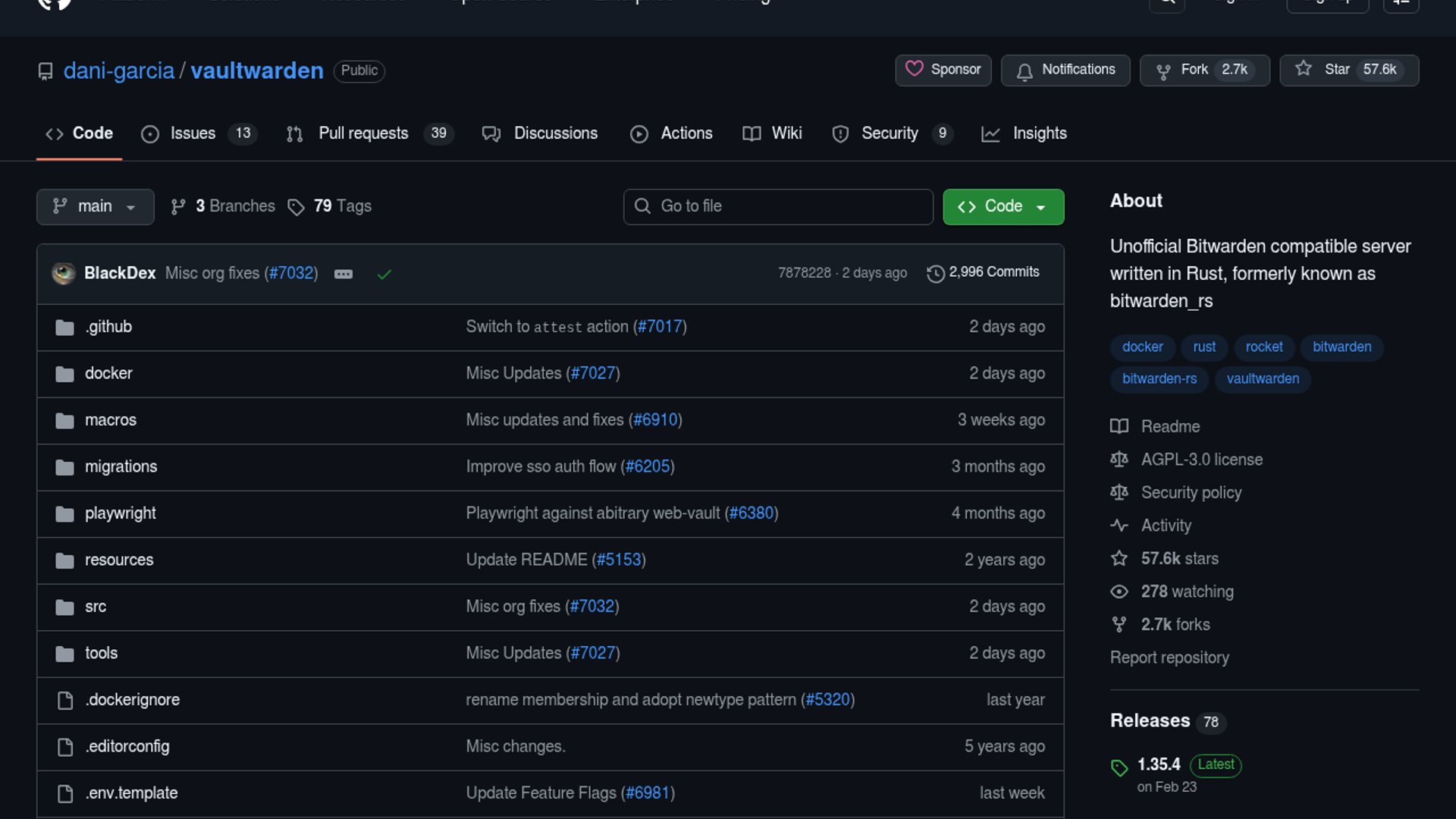Open the AGPL-3.0 license link
The height and width of the screenshot is (819, 1456).
click(1201, 460)
